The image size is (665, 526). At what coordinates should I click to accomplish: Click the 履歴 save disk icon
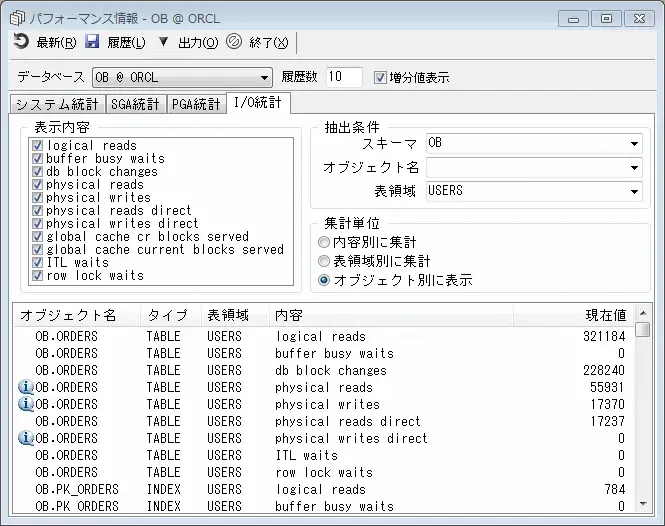point(92,41)
